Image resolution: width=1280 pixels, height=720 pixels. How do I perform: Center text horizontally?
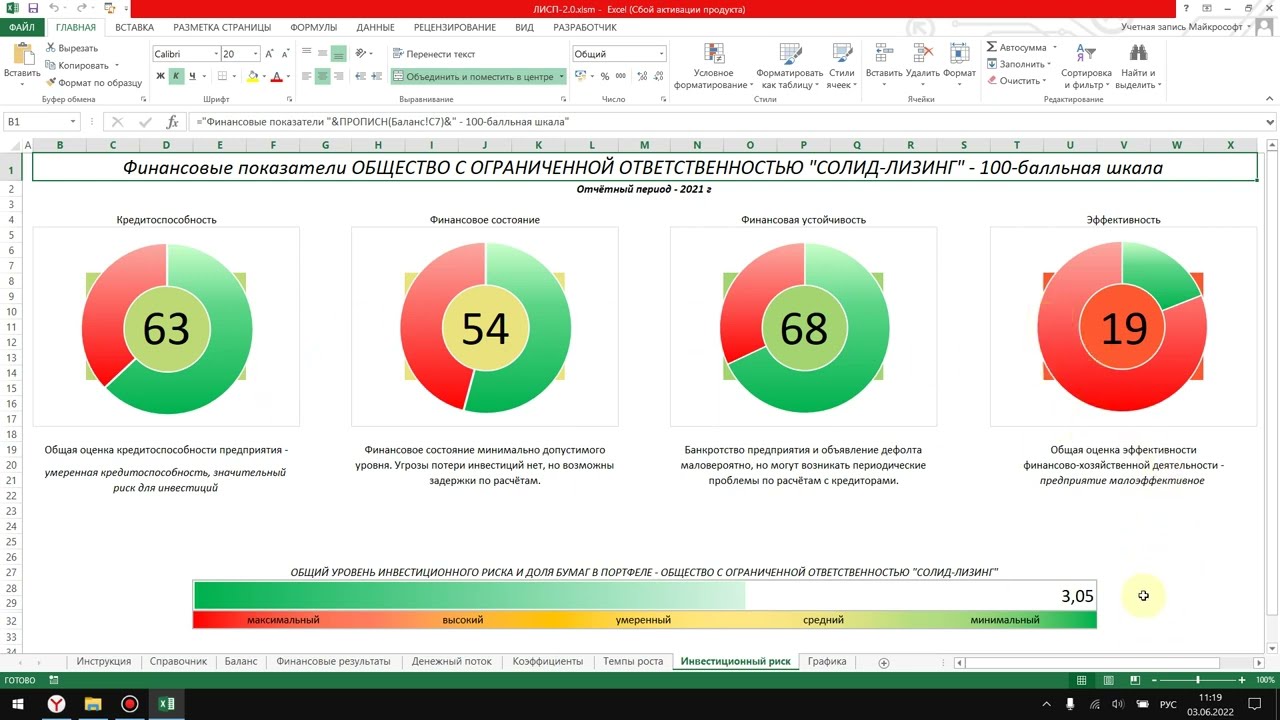[323, 76]
